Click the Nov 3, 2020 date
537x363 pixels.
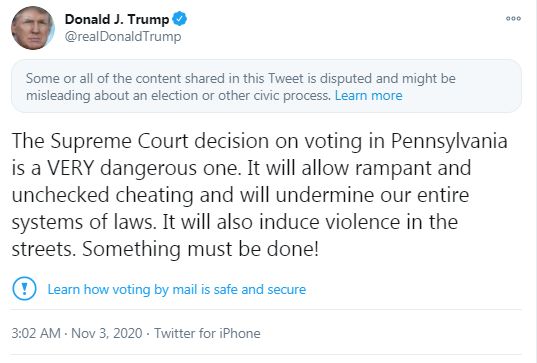pyautogui.click(x=107, y=333)
